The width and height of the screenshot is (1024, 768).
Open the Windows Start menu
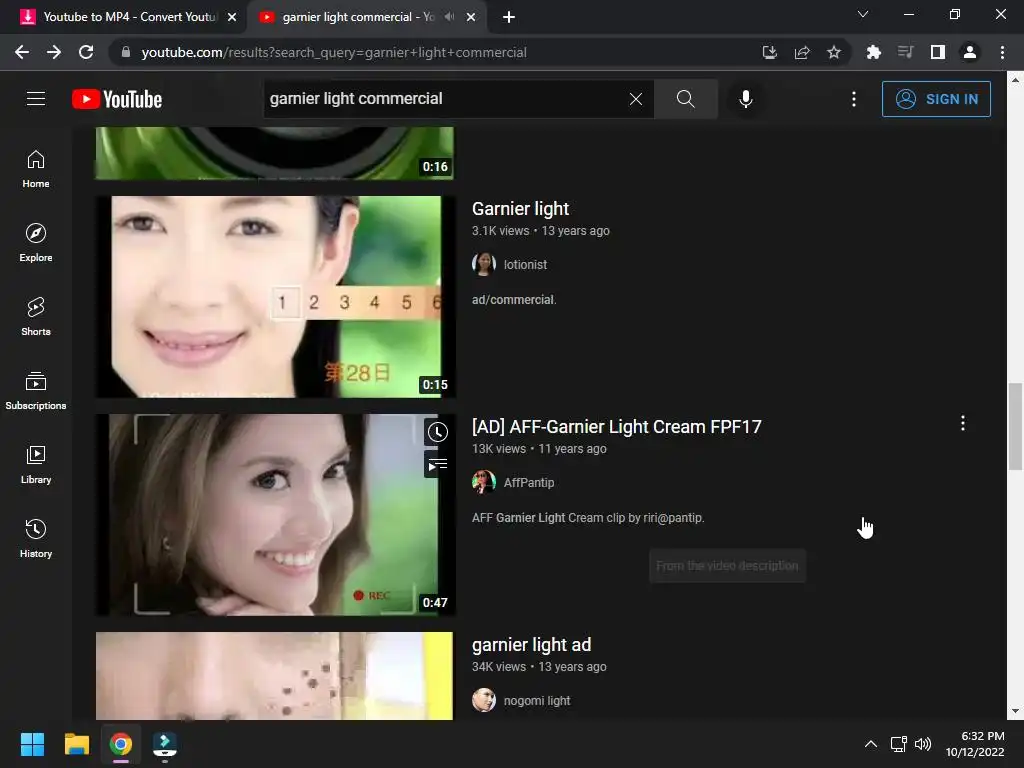coord(33,744)
